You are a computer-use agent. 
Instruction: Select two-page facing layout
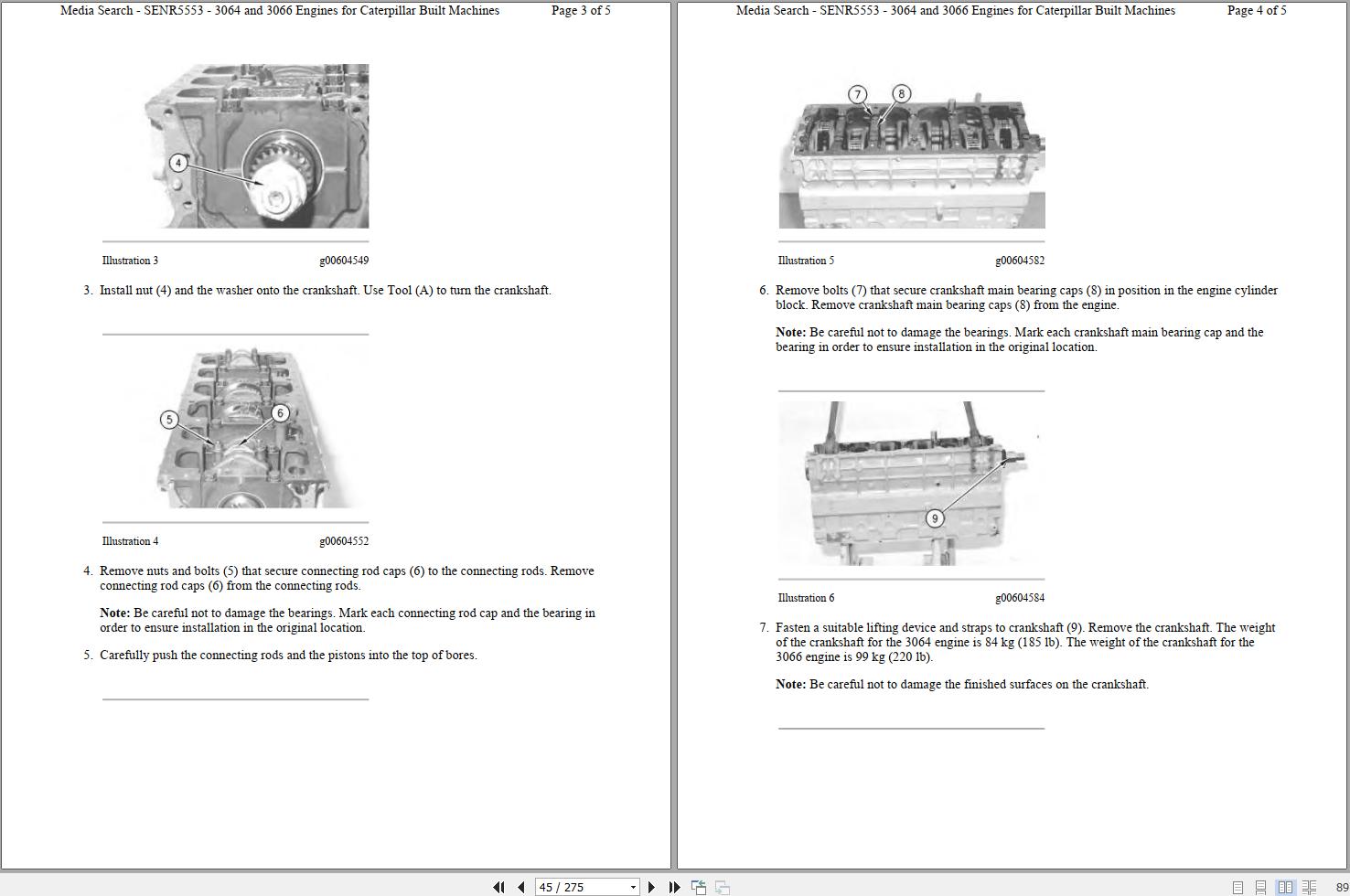(x=1285, y=887)
